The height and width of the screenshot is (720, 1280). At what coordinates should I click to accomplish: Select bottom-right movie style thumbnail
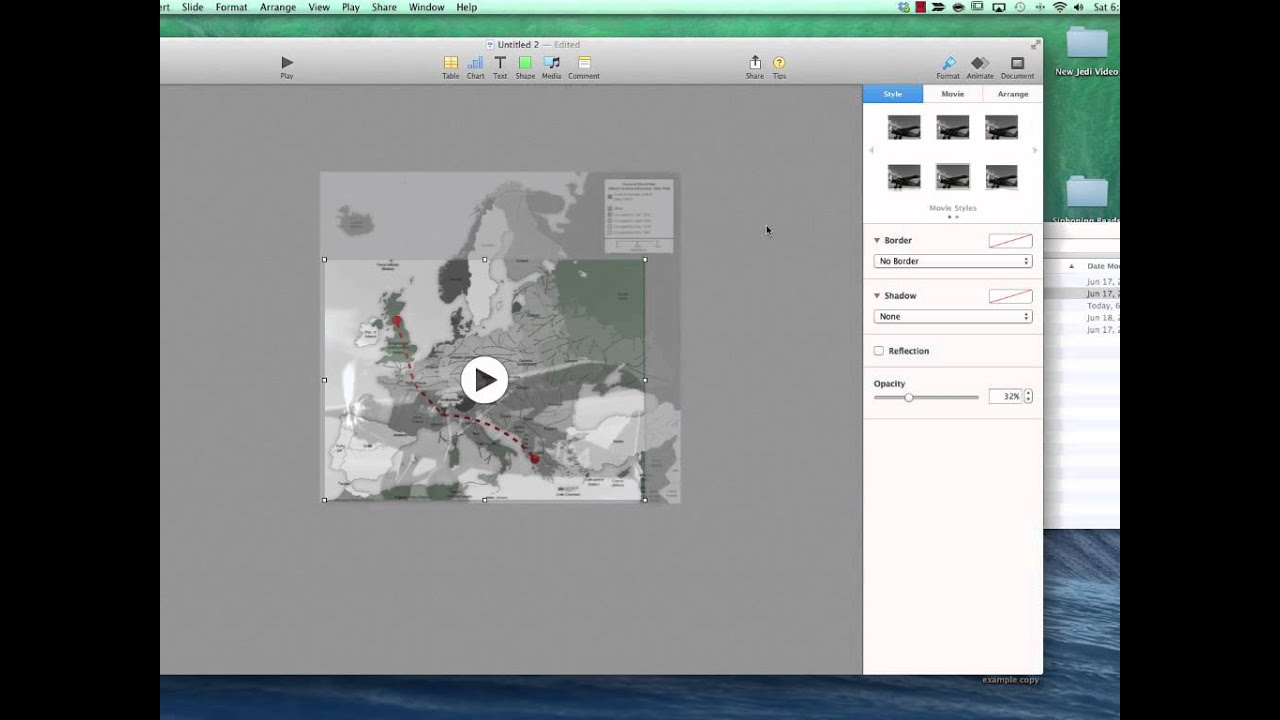pyautogui.click(x=1001, y=177)
